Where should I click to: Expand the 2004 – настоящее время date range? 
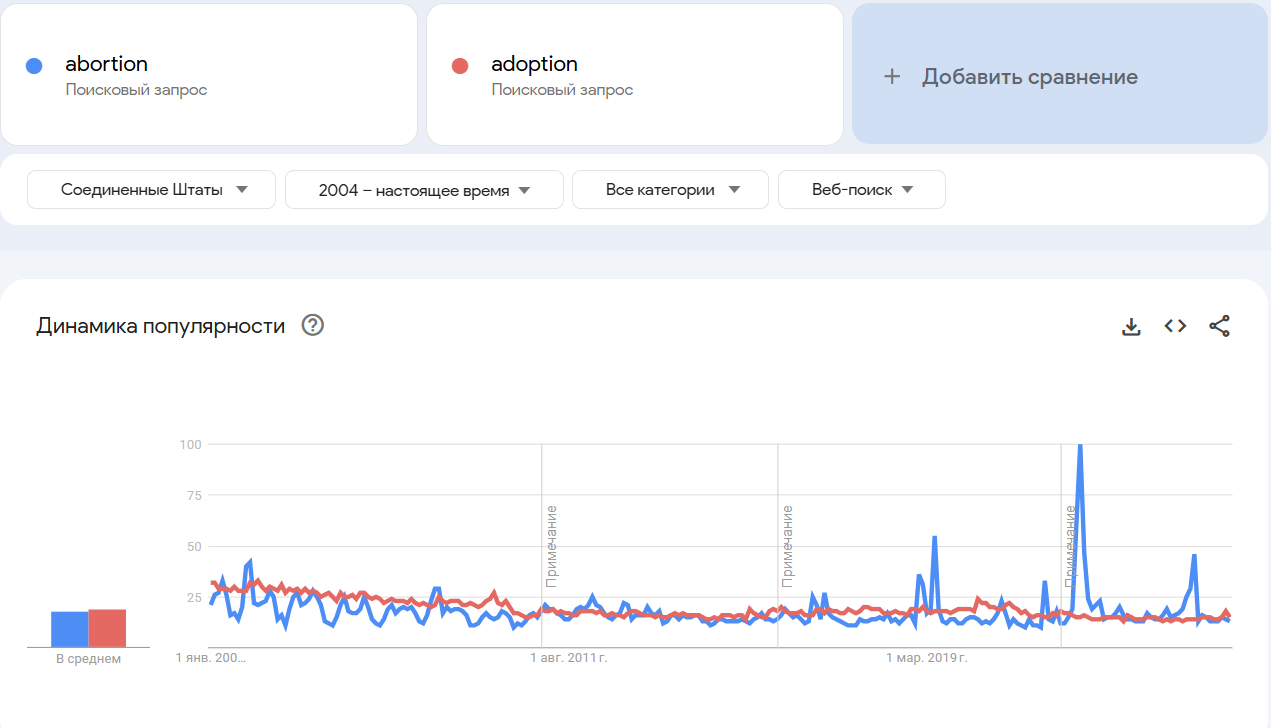click(424, 190)
